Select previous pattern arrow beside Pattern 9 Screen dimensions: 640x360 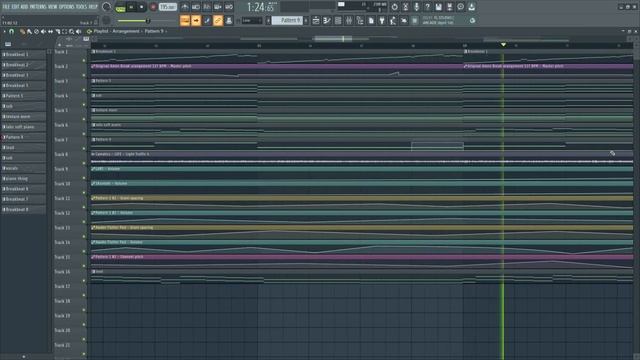pyautogui.click(x=268, y=20)
